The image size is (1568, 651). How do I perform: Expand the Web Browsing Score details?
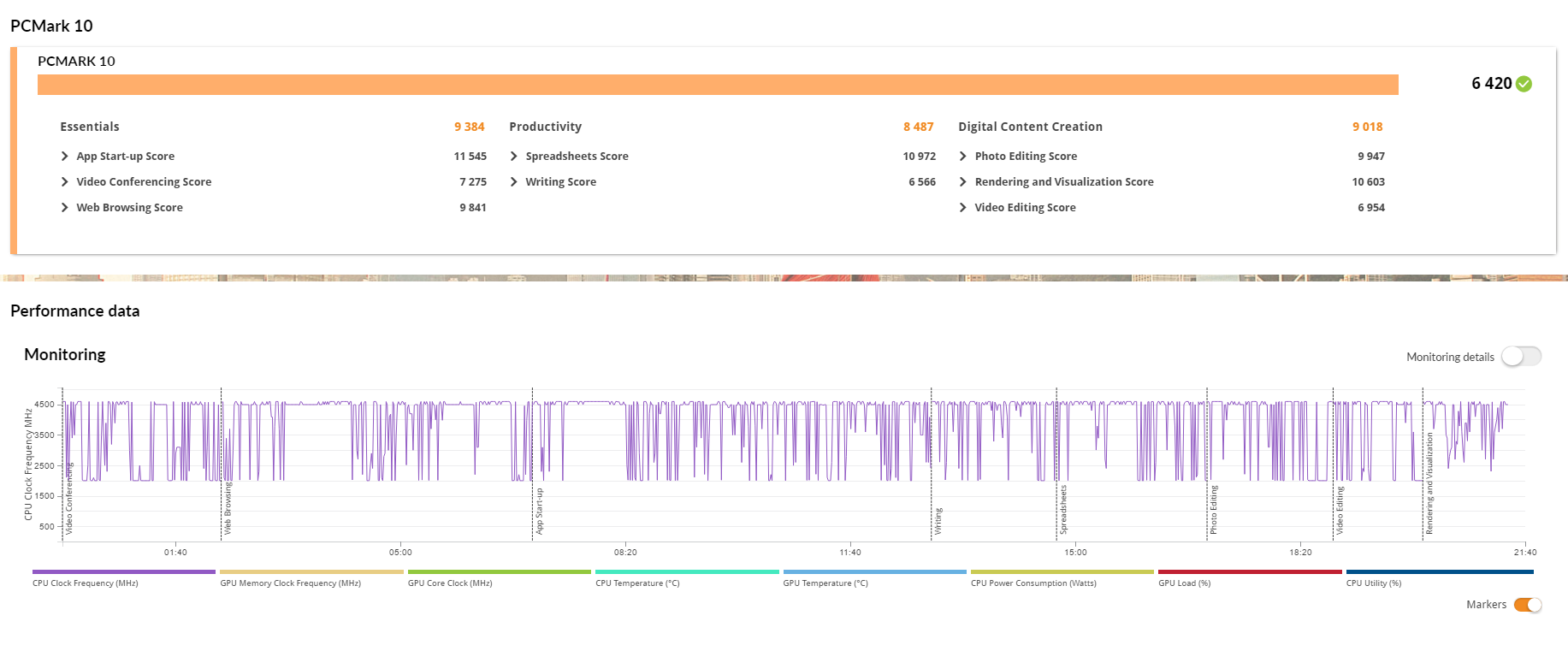64,208
